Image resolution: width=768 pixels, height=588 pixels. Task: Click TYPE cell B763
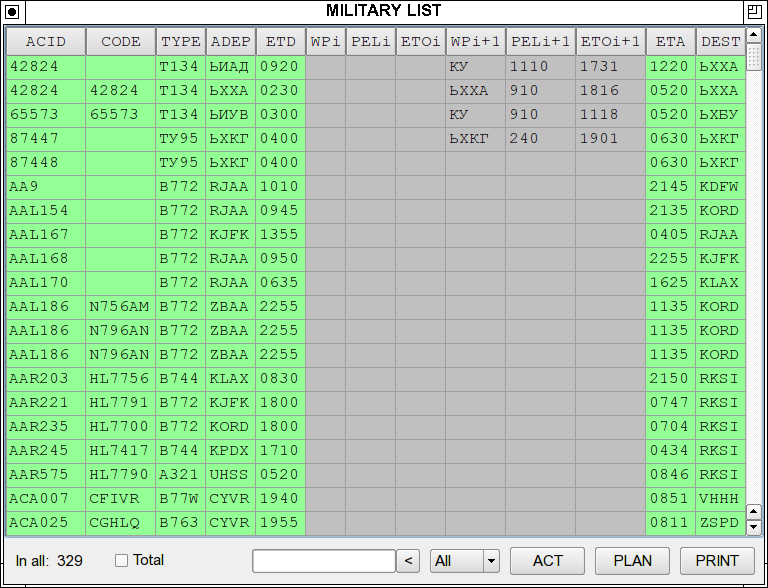point(181,523)
